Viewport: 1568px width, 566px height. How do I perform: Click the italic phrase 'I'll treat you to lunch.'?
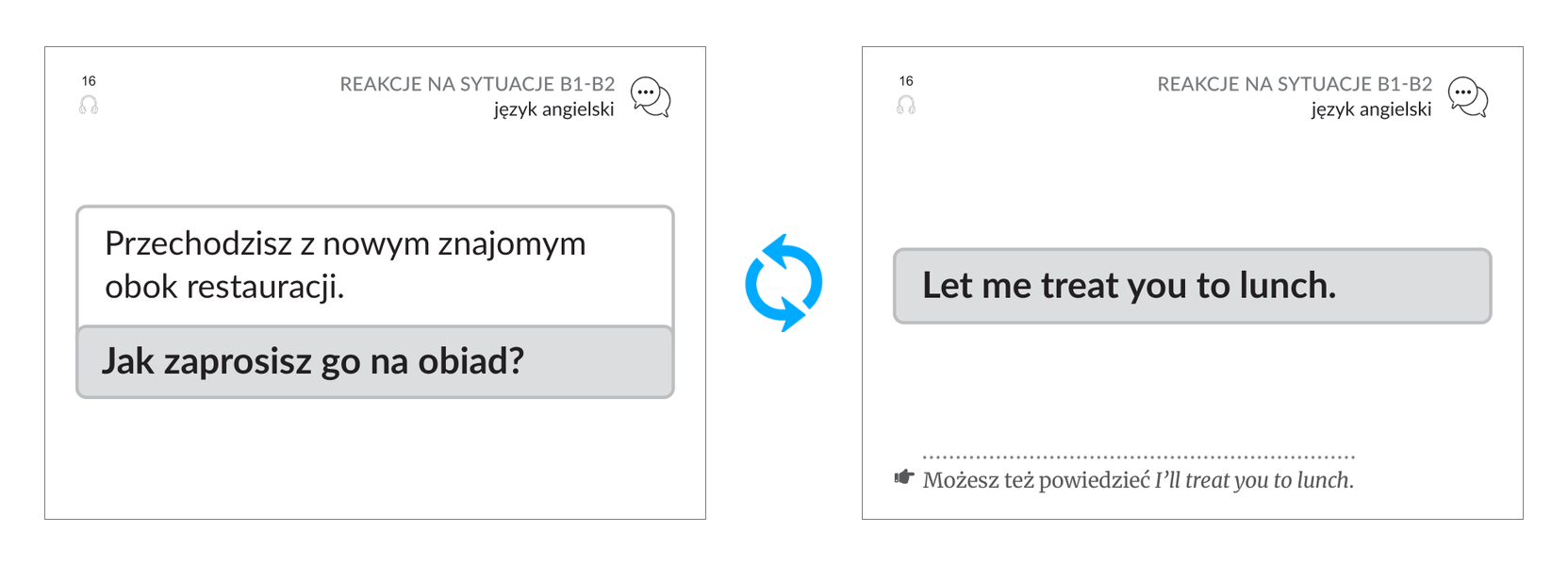pos(1254,480)
